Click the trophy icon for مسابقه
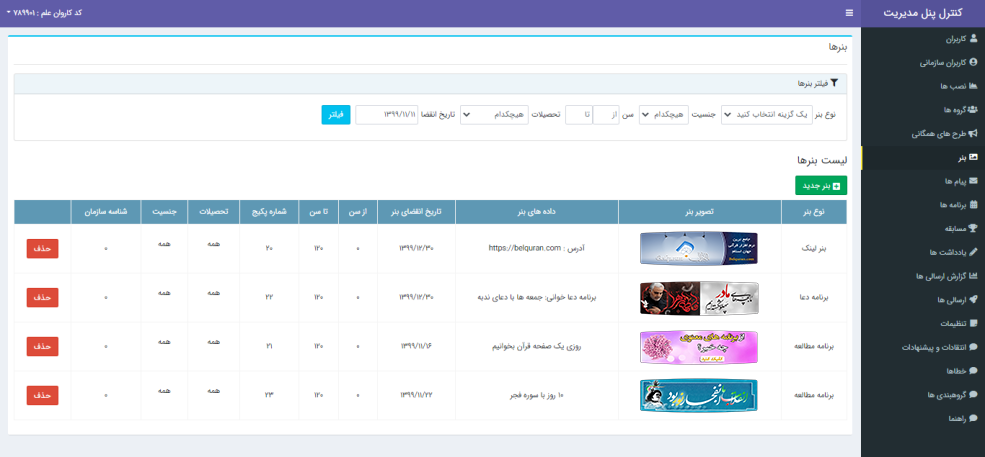 click(974, 228)
